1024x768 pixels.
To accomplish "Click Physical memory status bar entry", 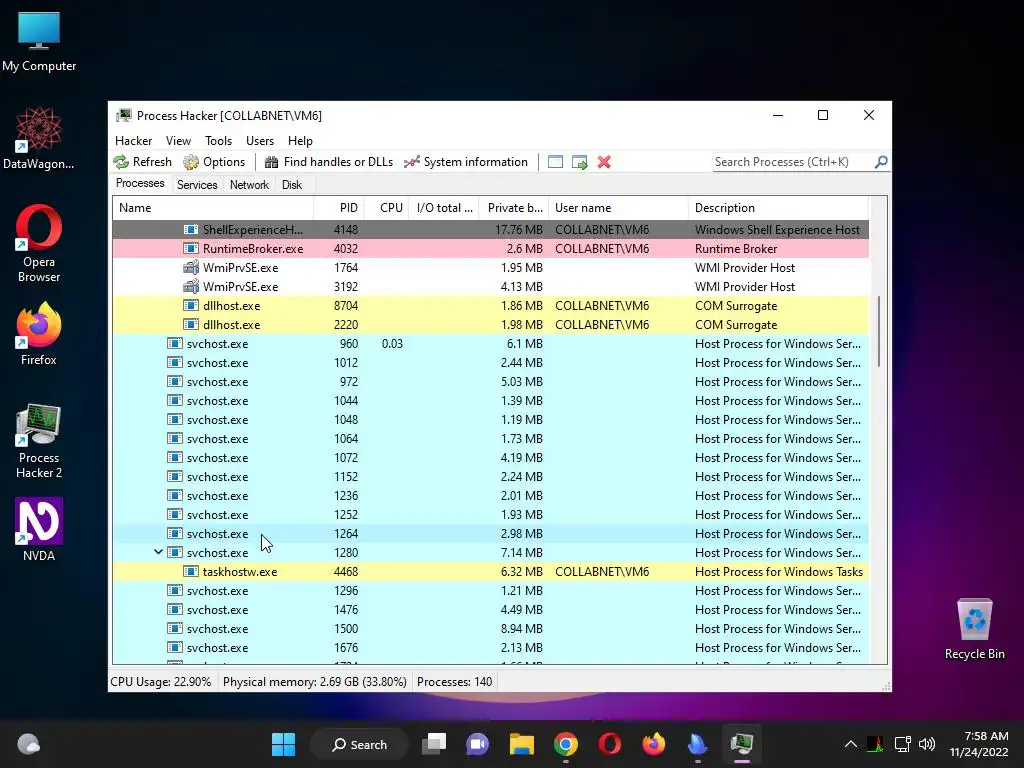I will (315, 682).
